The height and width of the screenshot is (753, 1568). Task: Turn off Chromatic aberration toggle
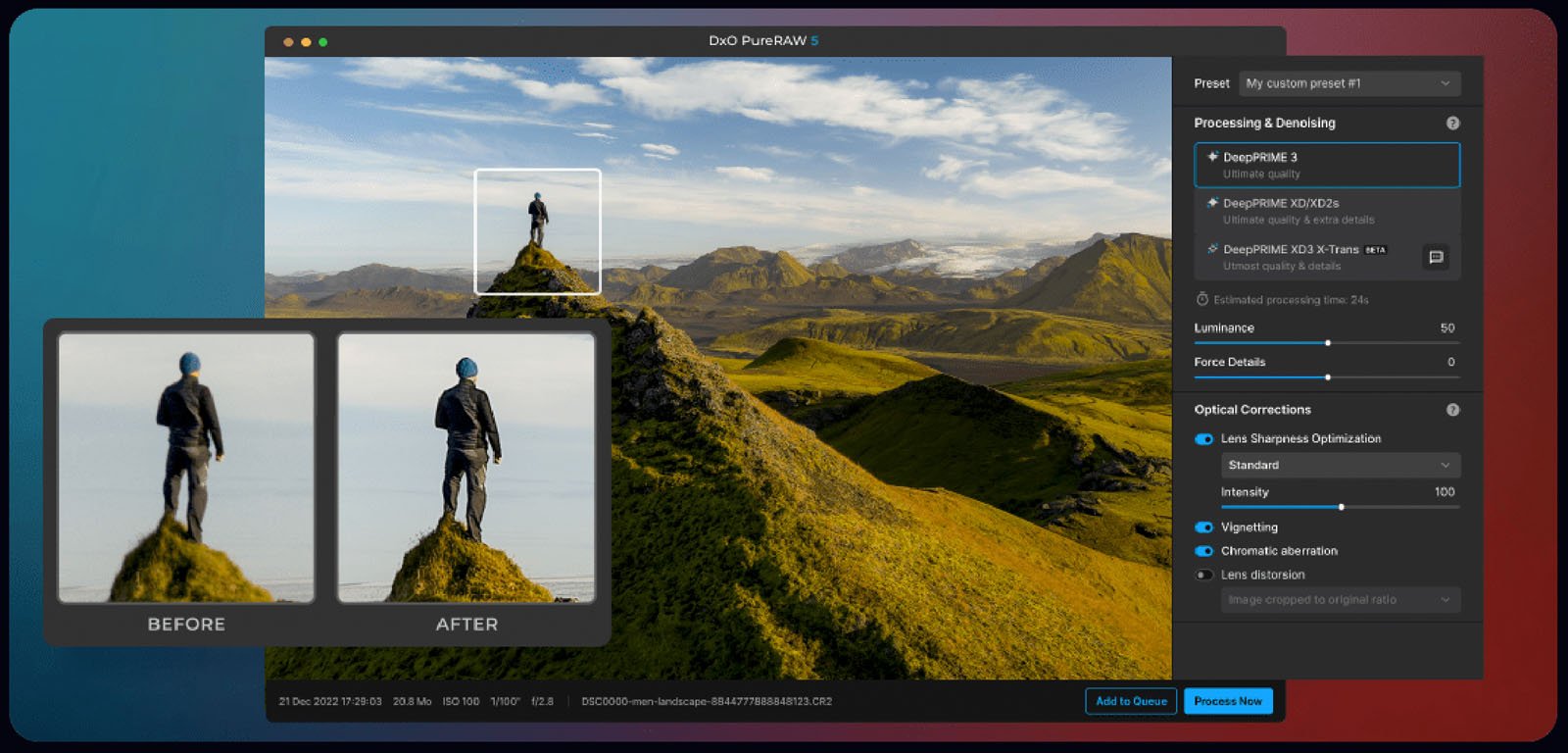point(1203,551)
